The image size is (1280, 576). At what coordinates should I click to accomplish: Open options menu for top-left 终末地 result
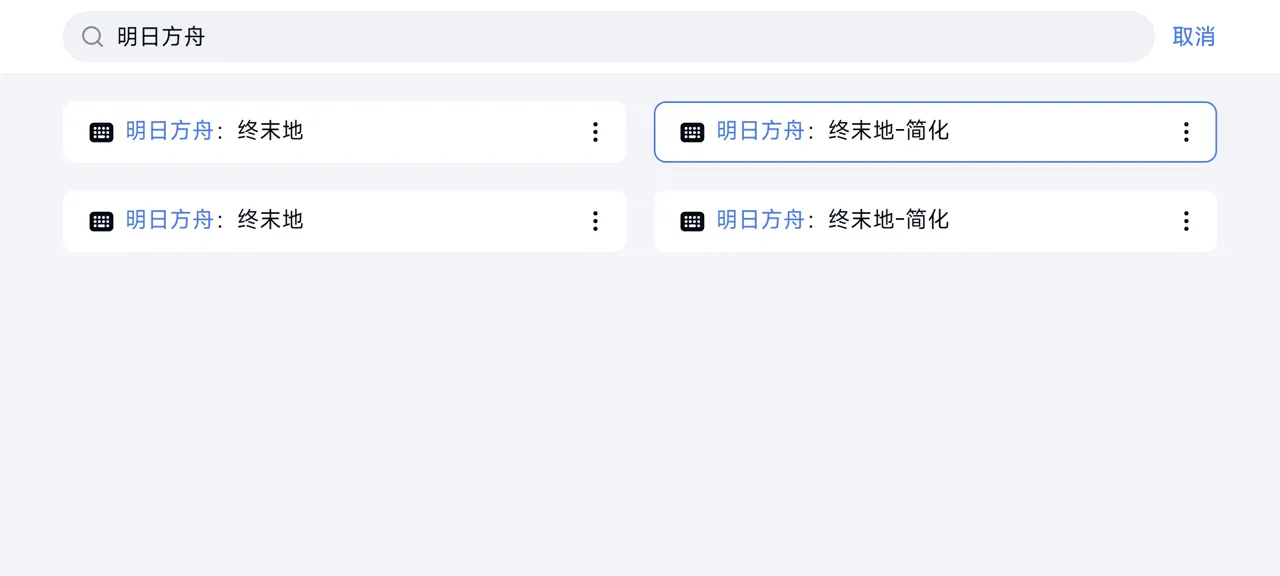(x=595, y=131)
